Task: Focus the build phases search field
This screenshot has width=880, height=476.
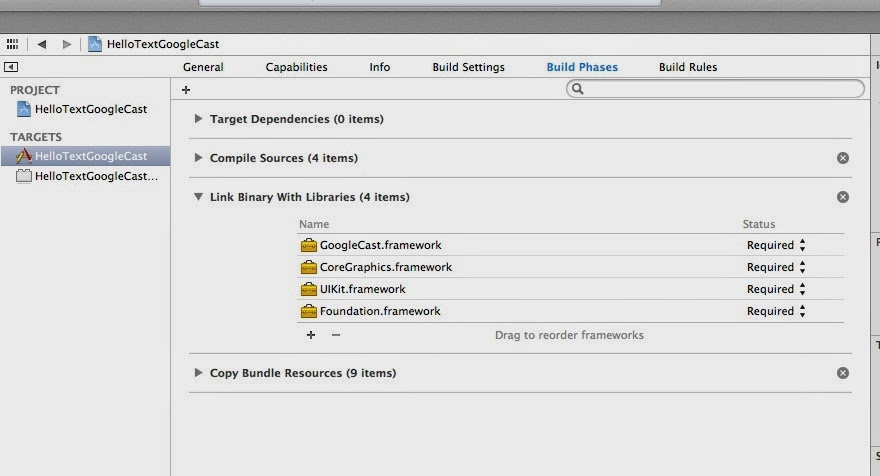Action: pyautogui.click(x=715, y=89)
